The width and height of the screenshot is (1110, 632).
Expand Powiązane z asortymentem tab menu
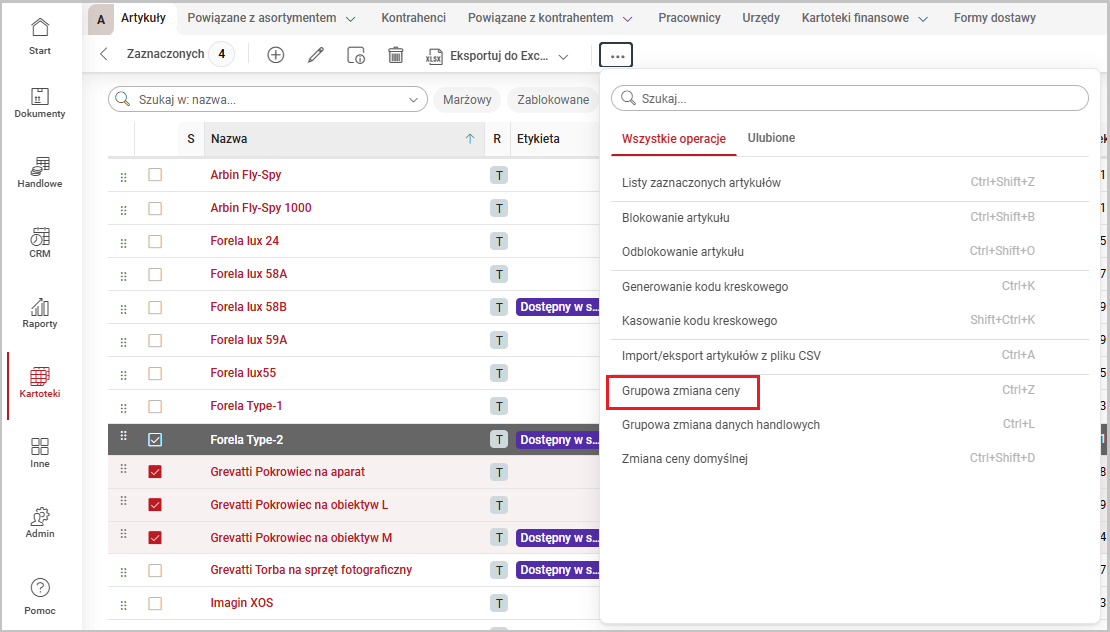350,18
